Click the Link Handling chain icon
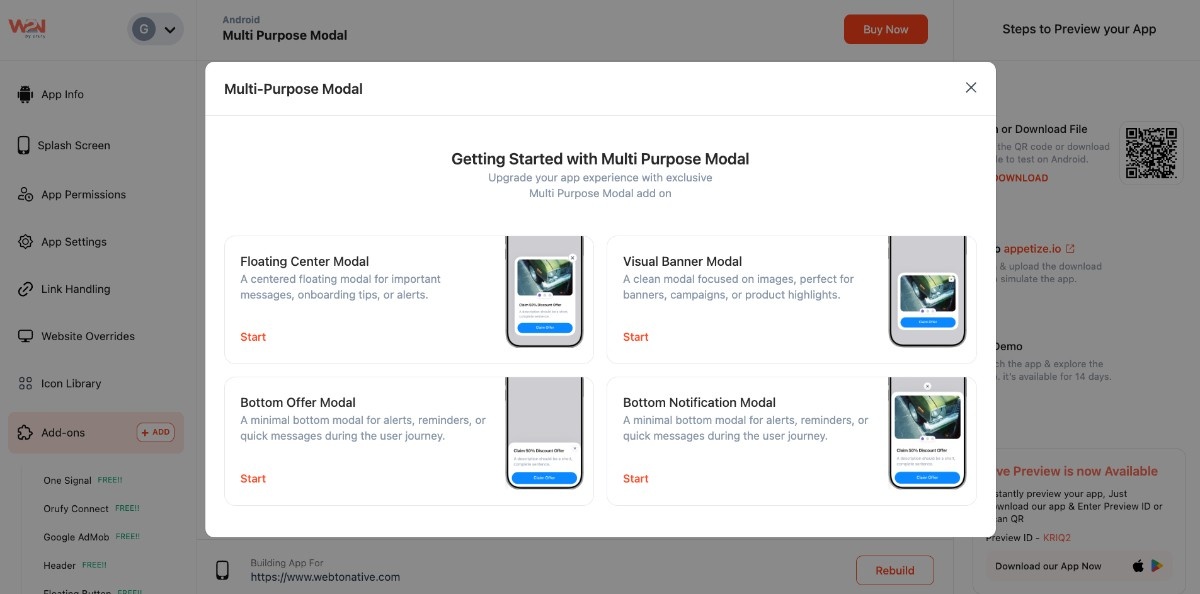 coord(25,289)
